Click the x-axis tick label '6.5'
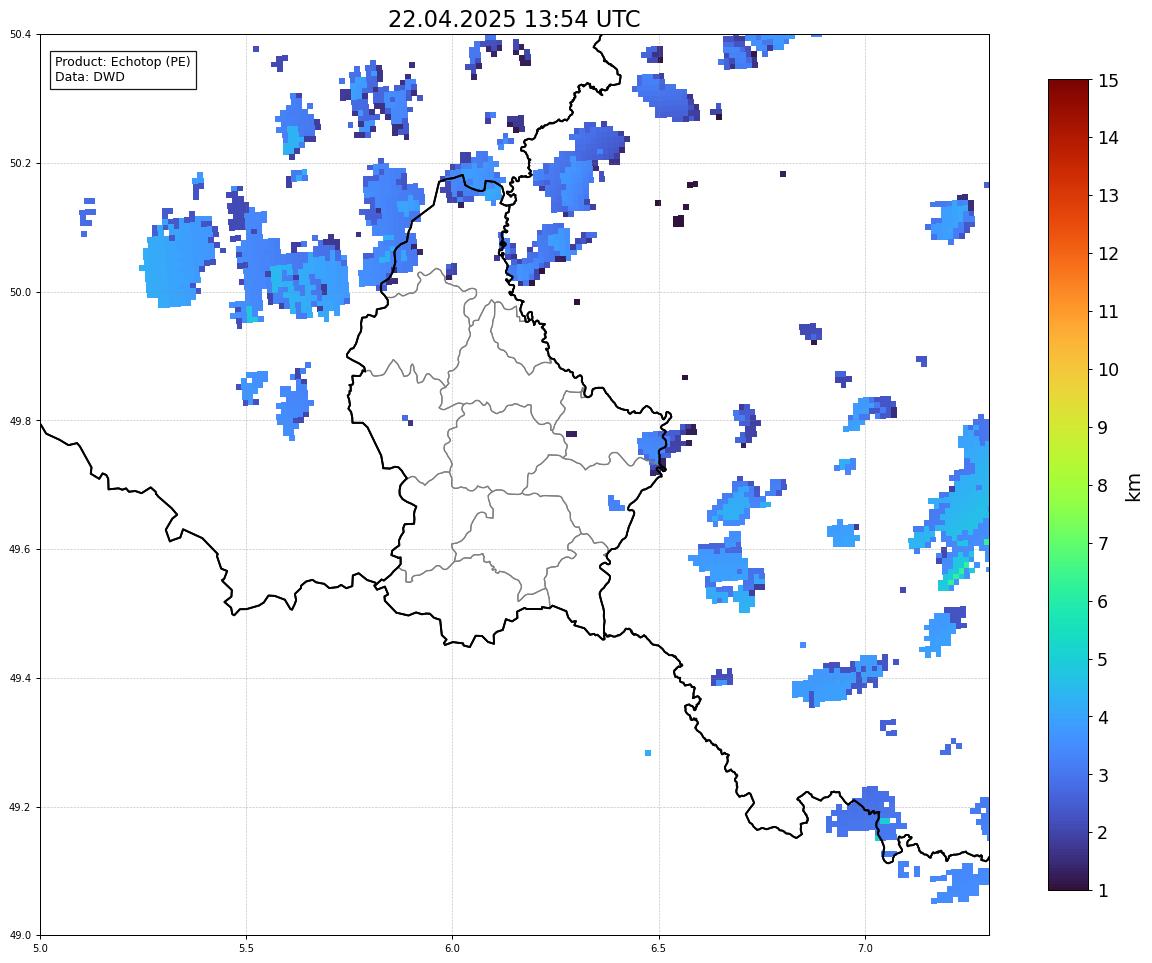 659,949
